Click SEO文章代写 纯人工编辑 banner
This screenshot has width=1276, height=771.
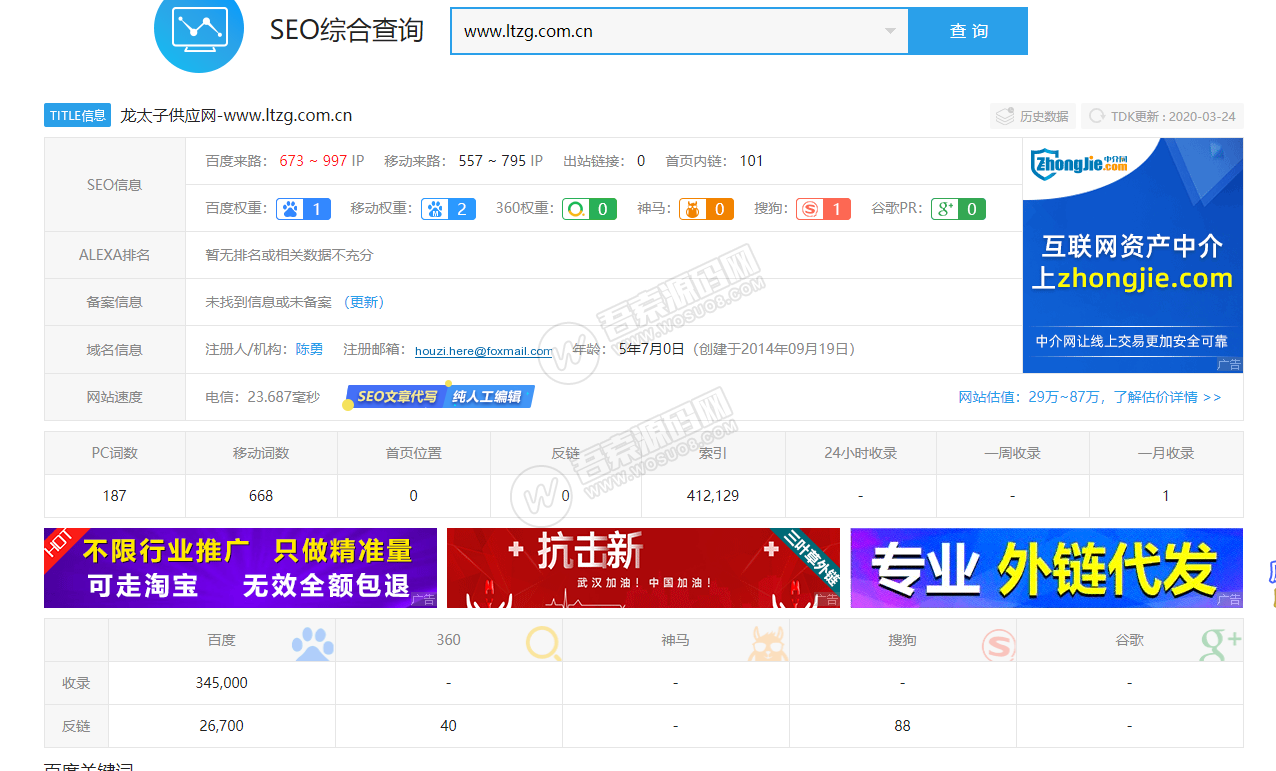click(x=439, y=396)
